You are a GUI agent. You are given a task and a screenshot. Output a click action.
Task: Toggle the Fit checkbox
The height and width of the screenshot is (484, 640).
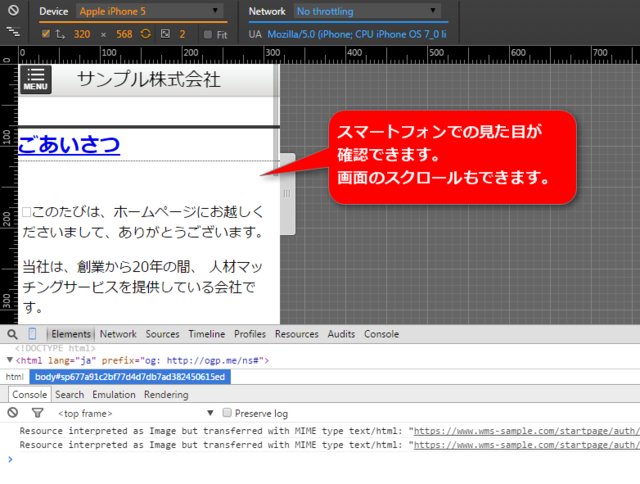pyautogui.click(x=208, y=34)
